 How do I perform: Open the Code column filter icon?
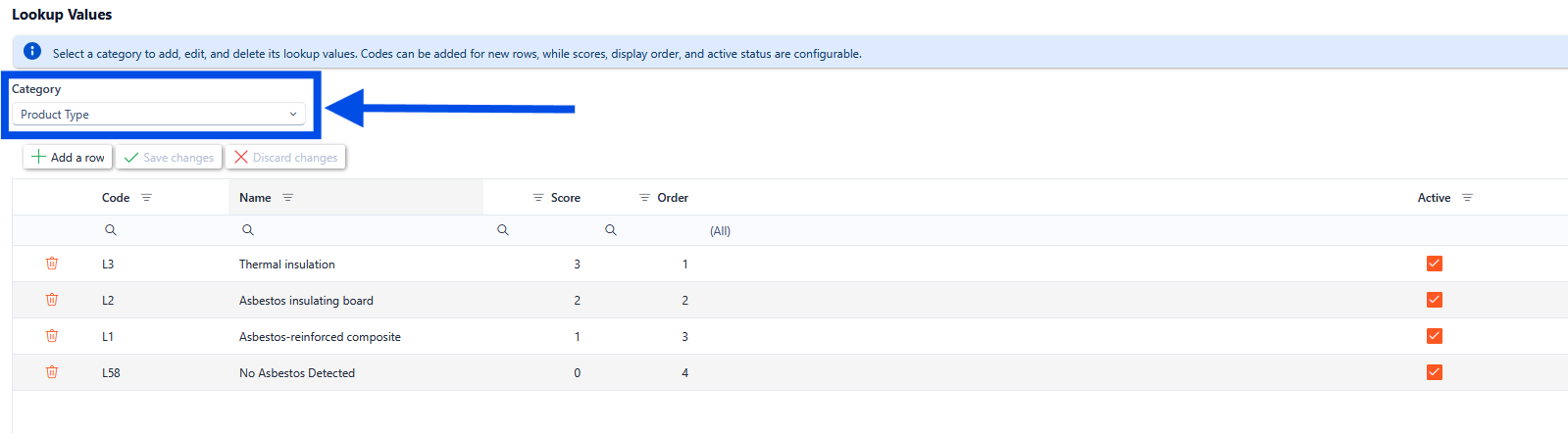click(146, 198)
